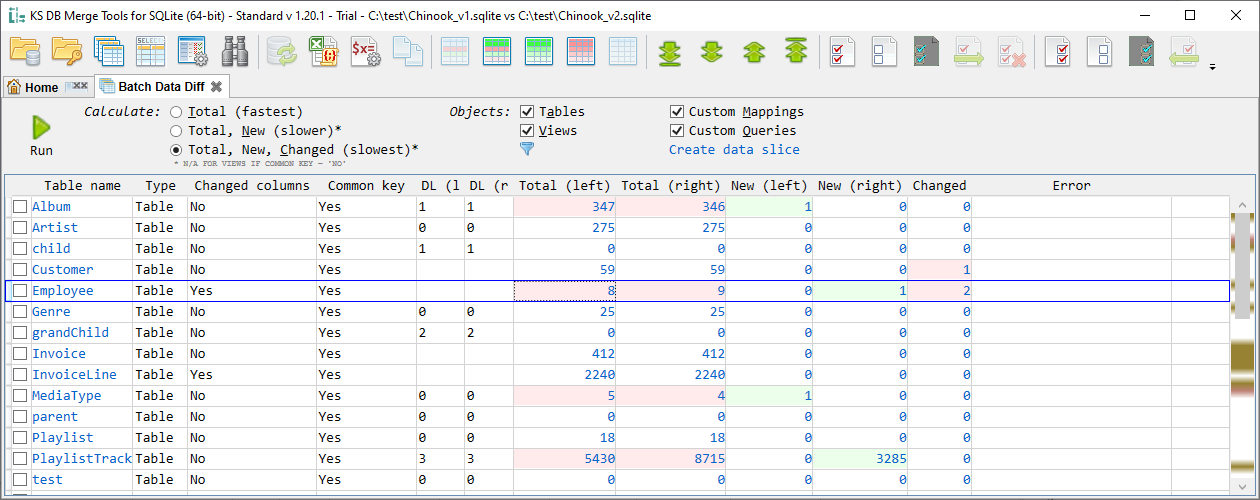
Task: Click the 2240 Total (left) InvoiceLine cell
Action: click(x=565, y=375)
